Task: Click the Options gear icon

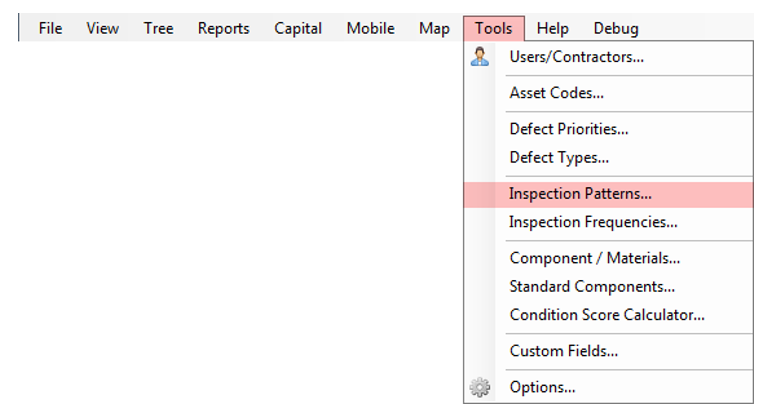Action: pos(480,387)
